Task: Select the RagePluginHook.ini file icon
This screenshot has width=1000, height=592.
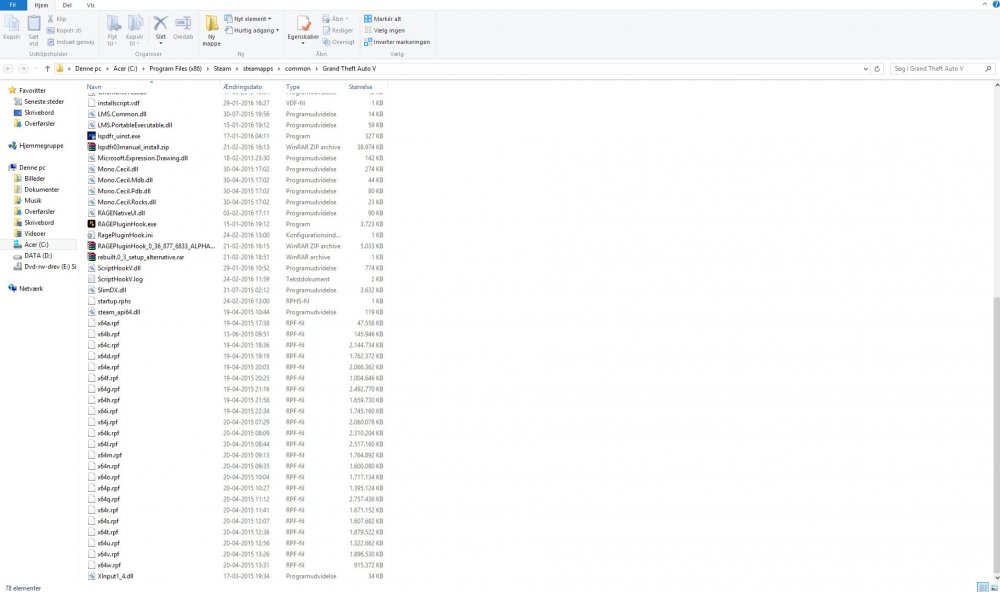Action: 92,235
